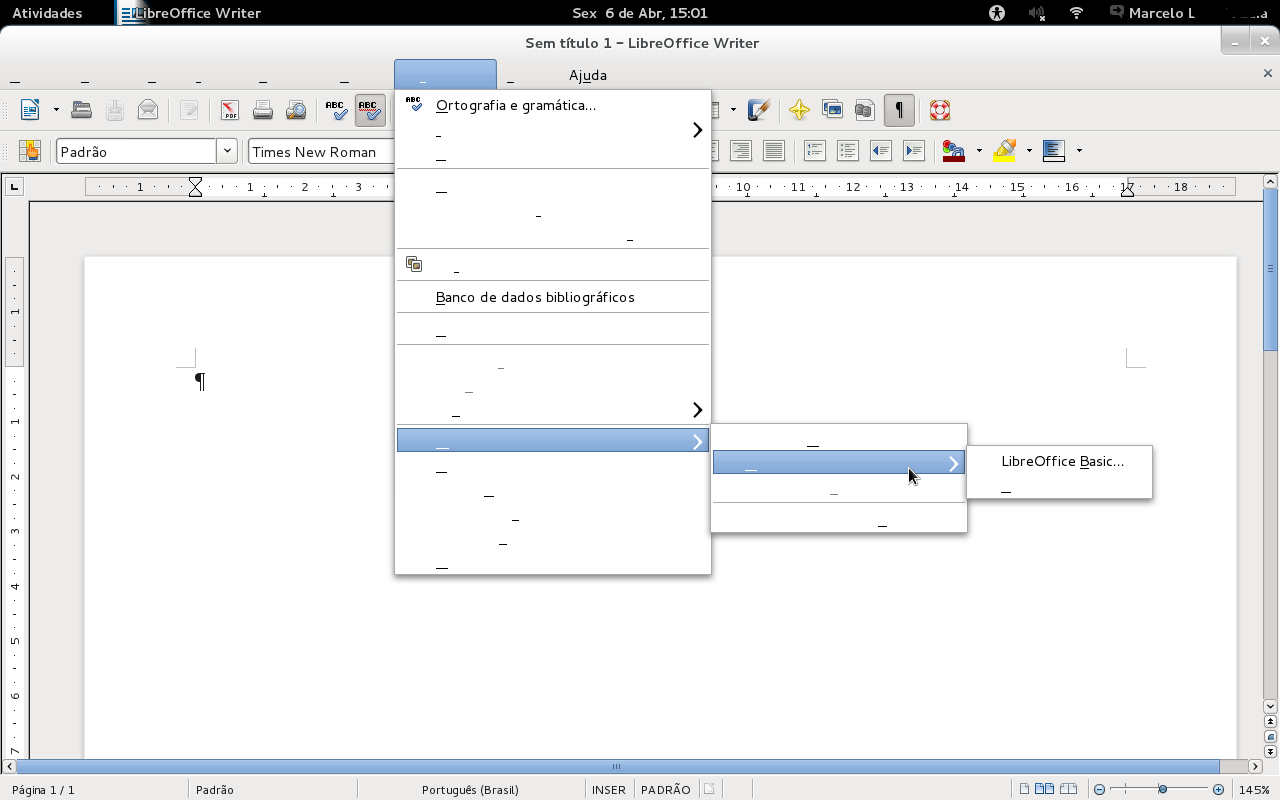Toggle bullets on/off
Image resolution: width=1280 pixels, height=800 pixels.
click(x=848, y=151)
